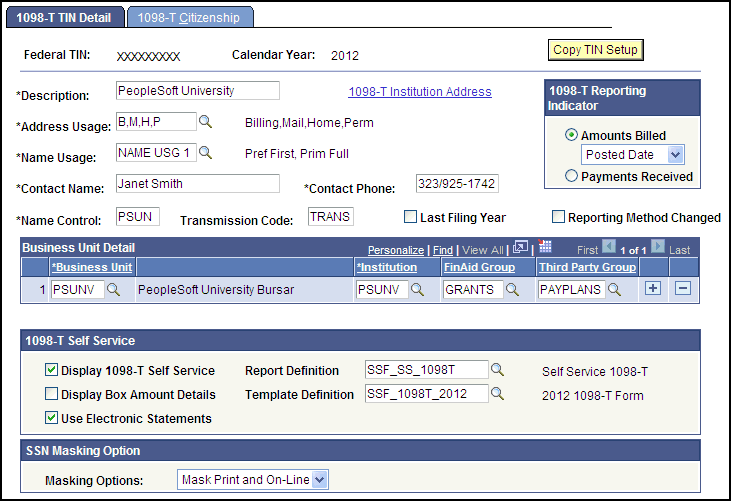Click First link in grid navigation
The height and width of the screenshot is (501, 731).
[587, 250]
